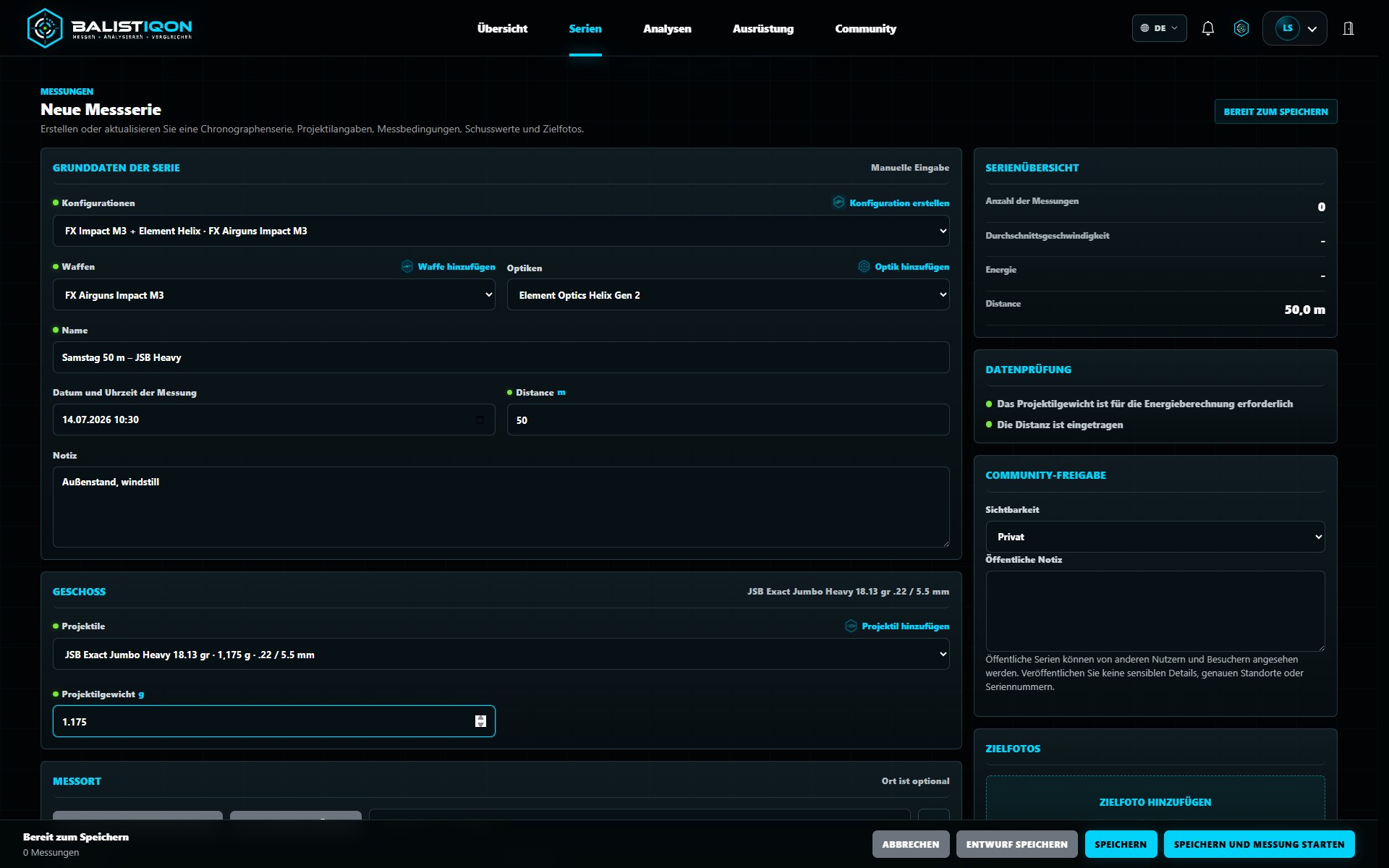Adjust the Projektilgewicht stepper arrows

[480, 721]
